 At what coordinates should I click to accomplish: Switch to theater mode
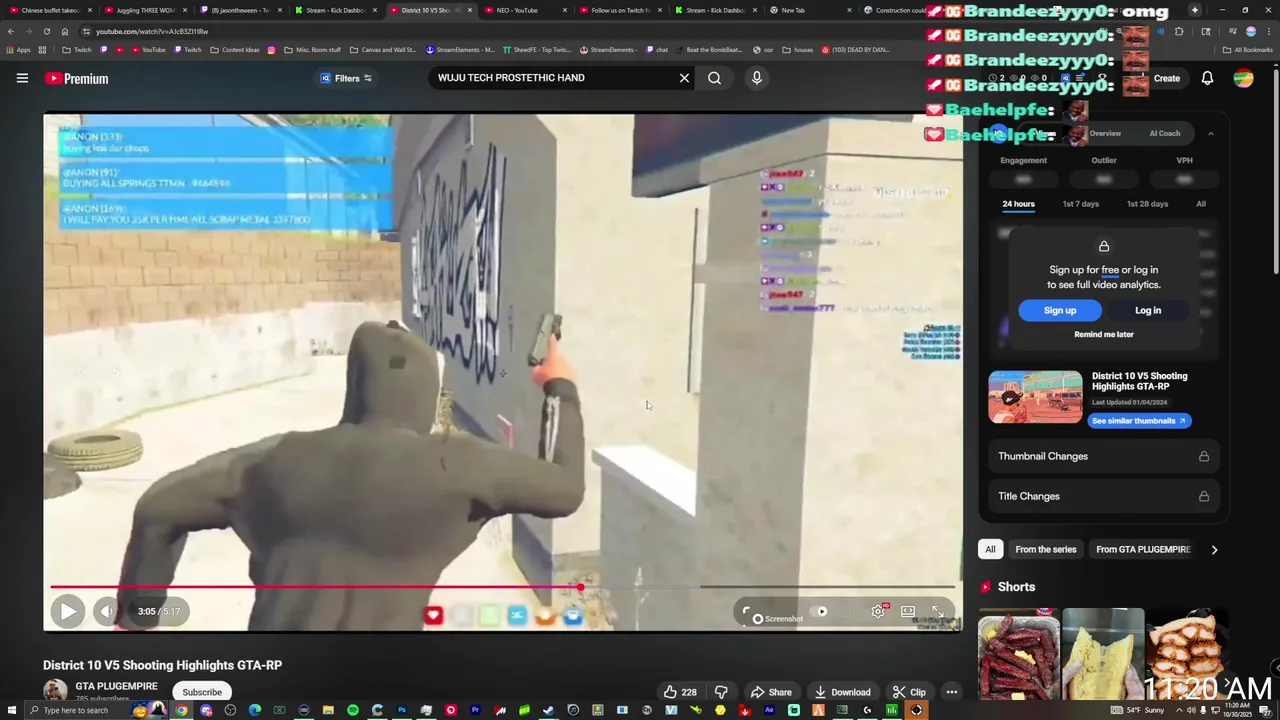pyautogui.click(x=908, y=611)
